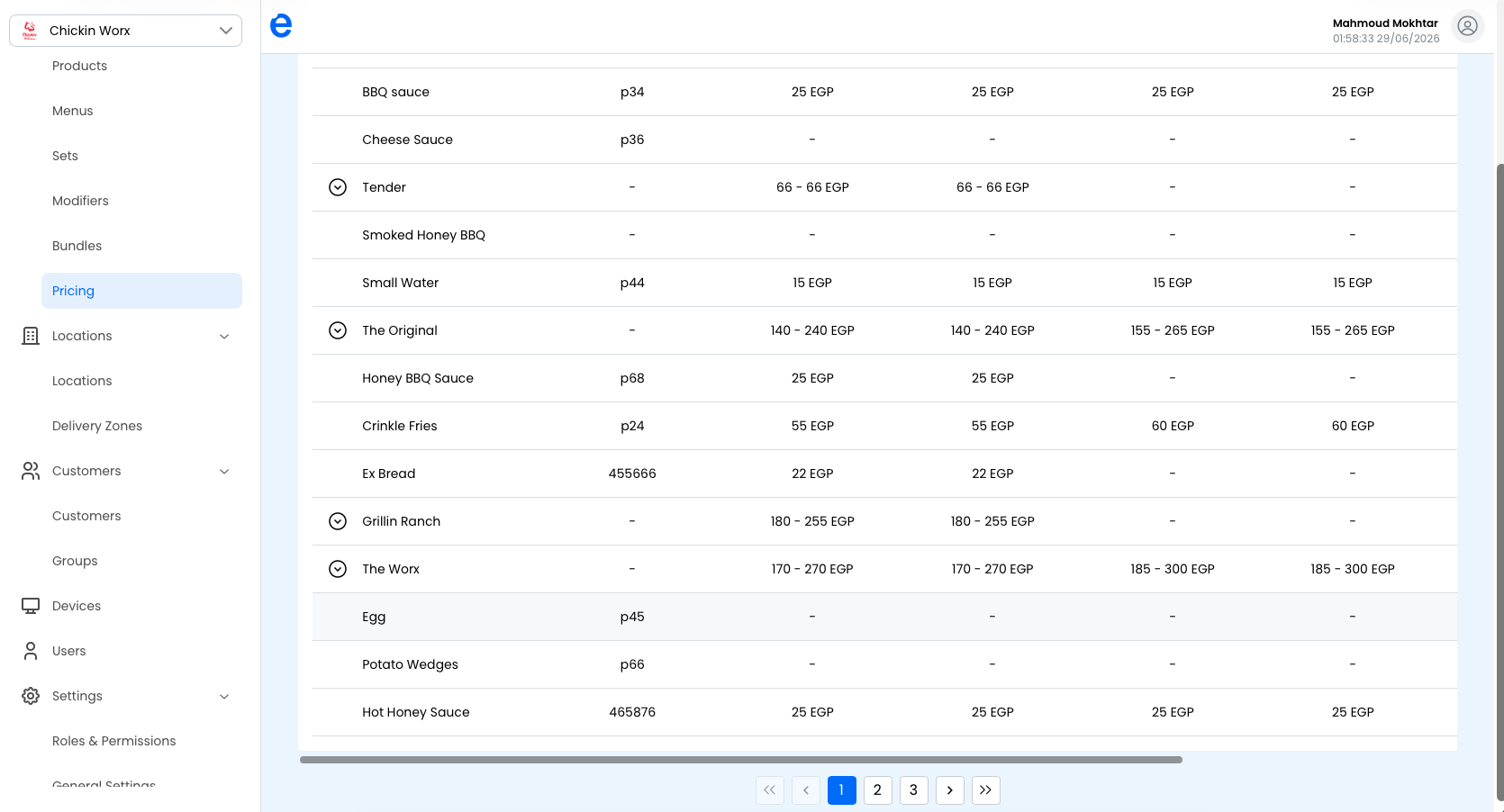Click the Settings gear icon
The width and height of the screenshot is (1504, 812).
(x=31, y=696)
